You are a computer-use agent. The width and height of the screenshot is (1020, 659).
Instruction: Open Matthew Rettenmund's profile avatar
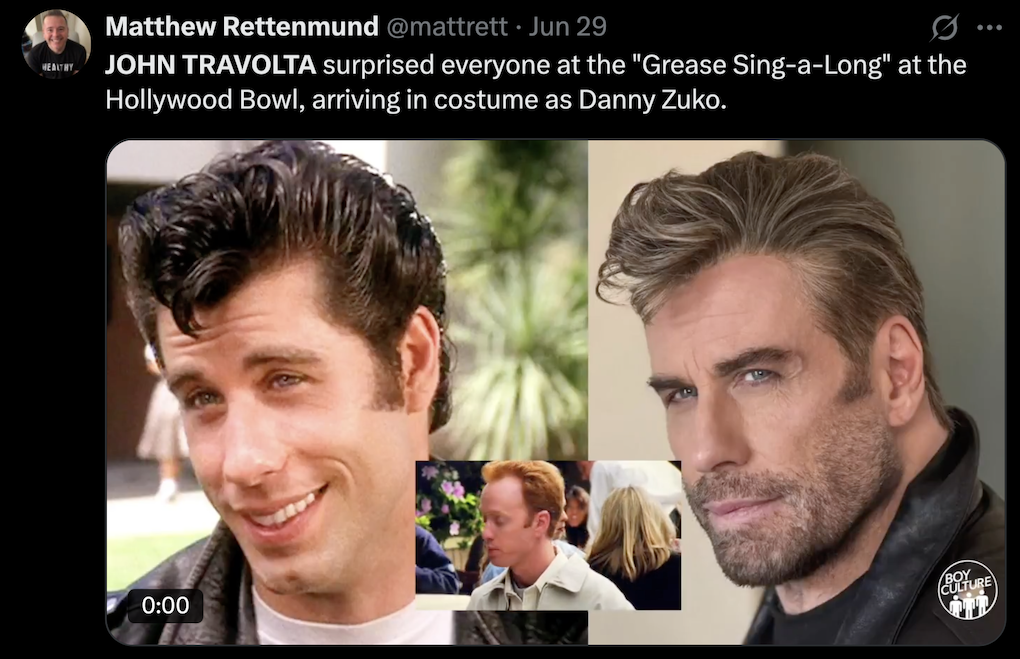pyautogui.click(x=57, y=44)
